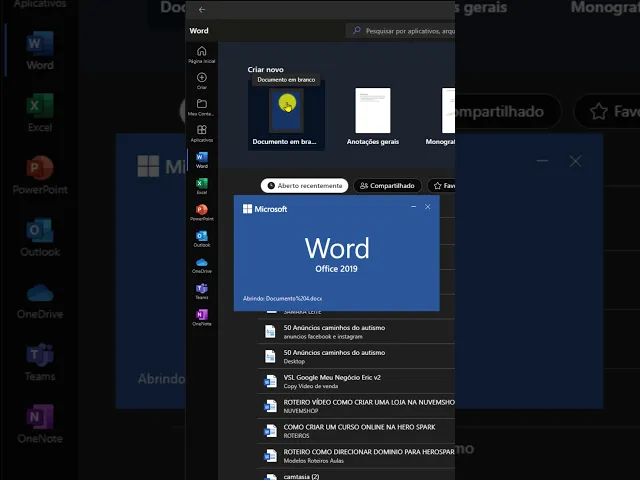Open VSL Google Meu Negócio Eric v2
Screen dimensions: 640x480
(x=356, y=382)
